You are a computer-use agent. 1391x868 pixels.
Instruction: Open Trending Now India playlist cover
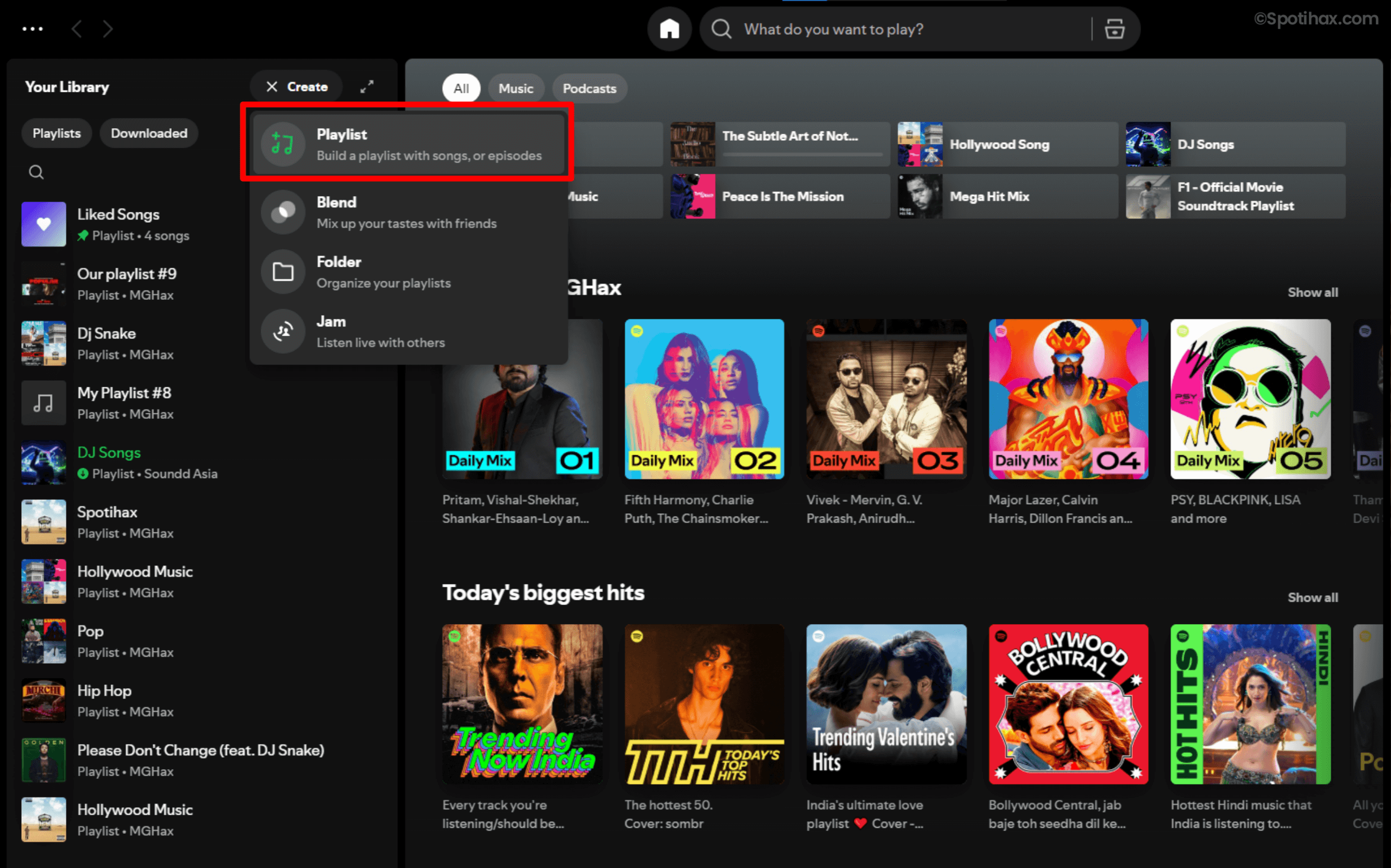(522, 705)
